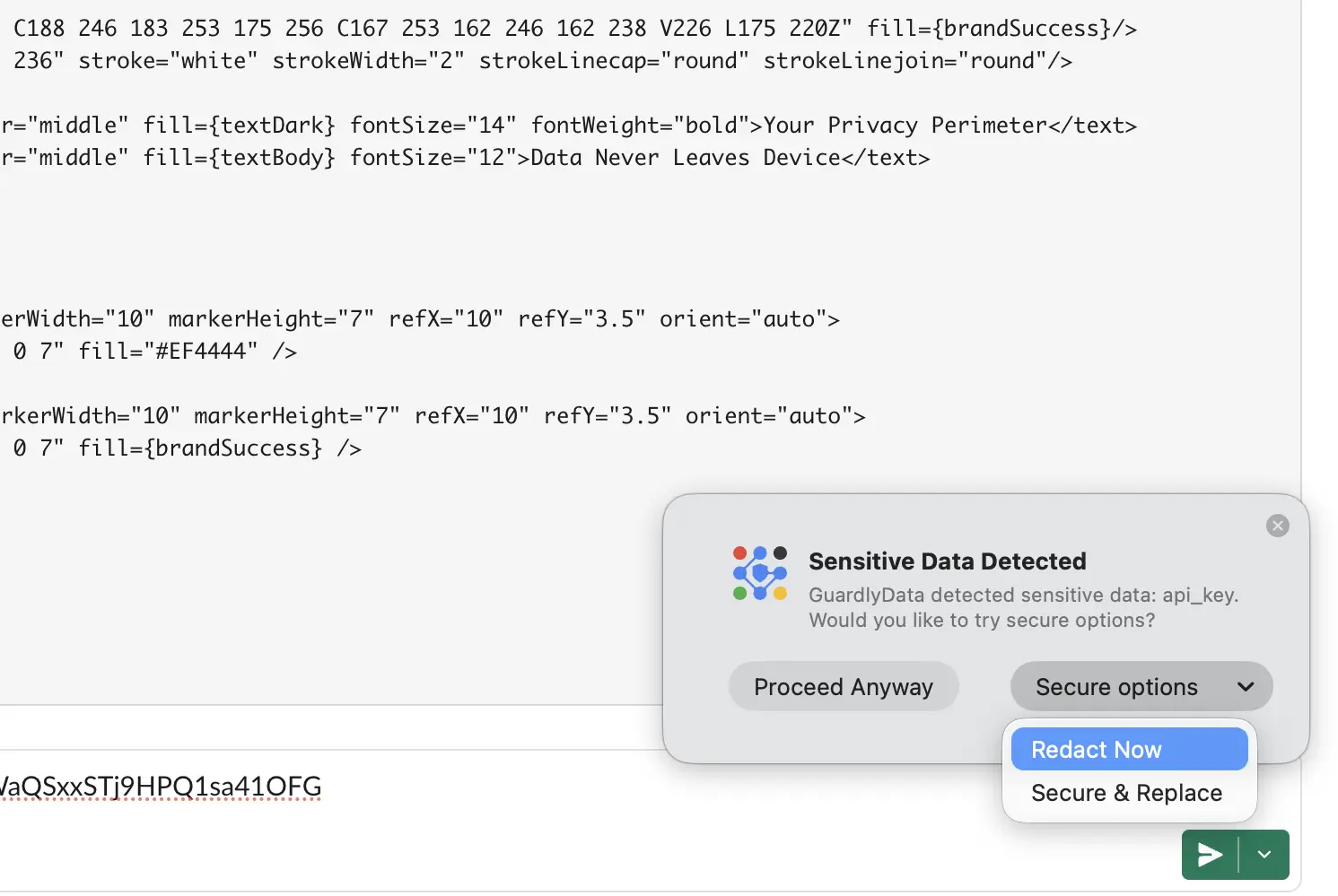
Task: Click the top C188 path data line
Action: [574, 29]
